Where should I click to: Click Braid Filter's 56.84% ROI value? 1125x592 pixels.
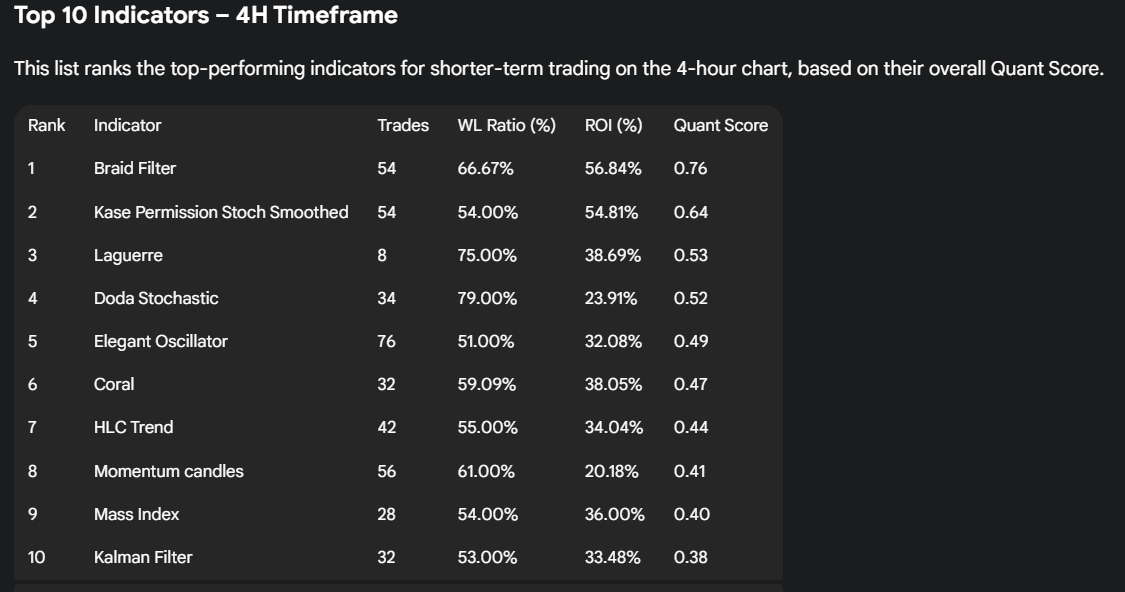(613, 168)
